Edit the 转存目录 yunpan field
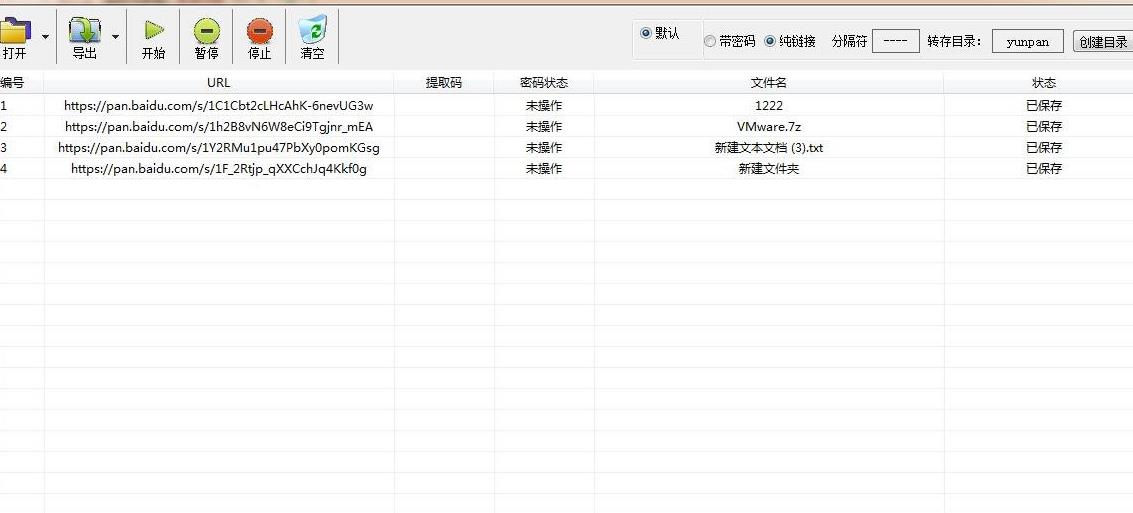The width and height of the screenshot is (1133, 513). [1028, 41]
